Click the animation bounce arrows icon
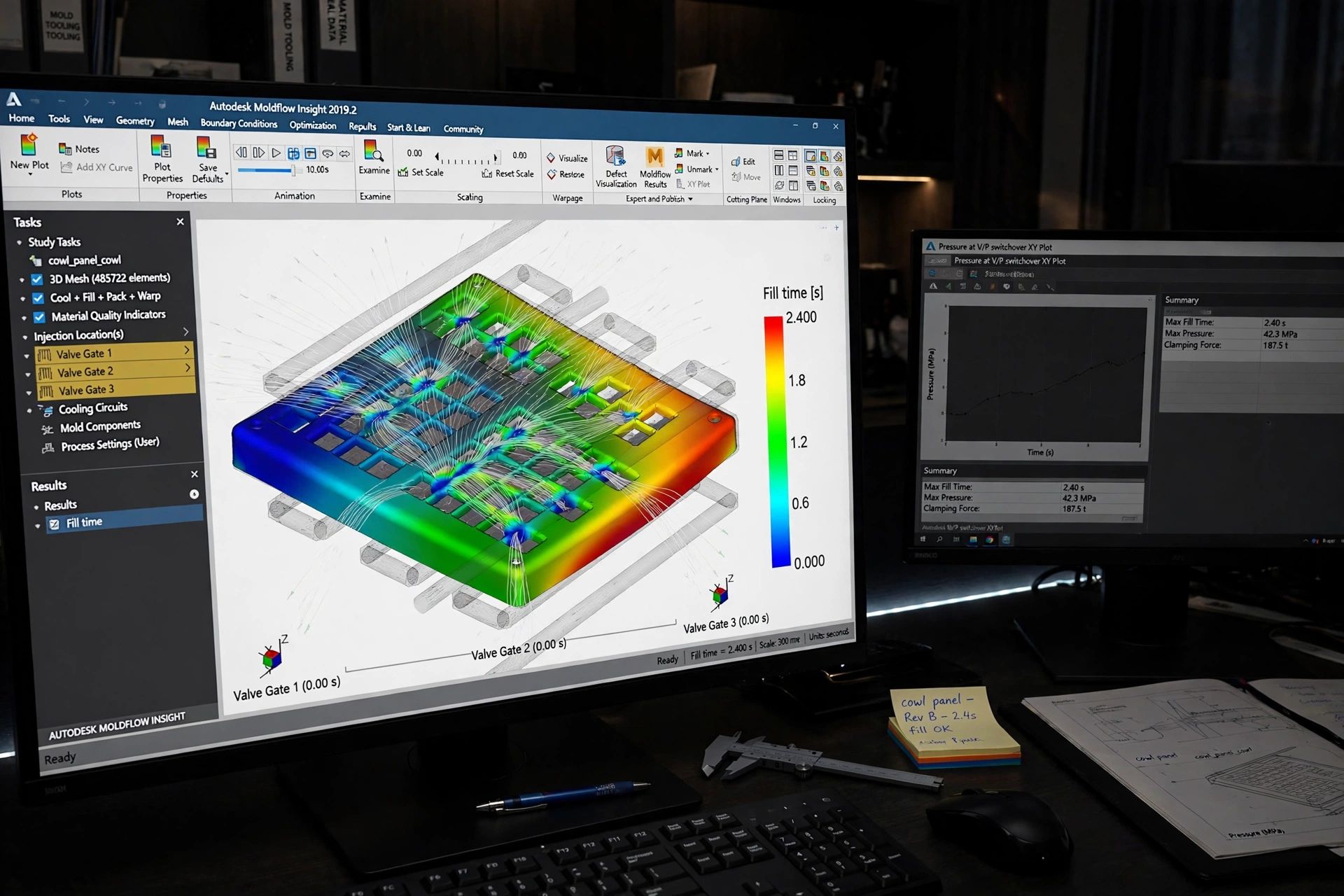The image size is (1344, 896). point(344,153)
